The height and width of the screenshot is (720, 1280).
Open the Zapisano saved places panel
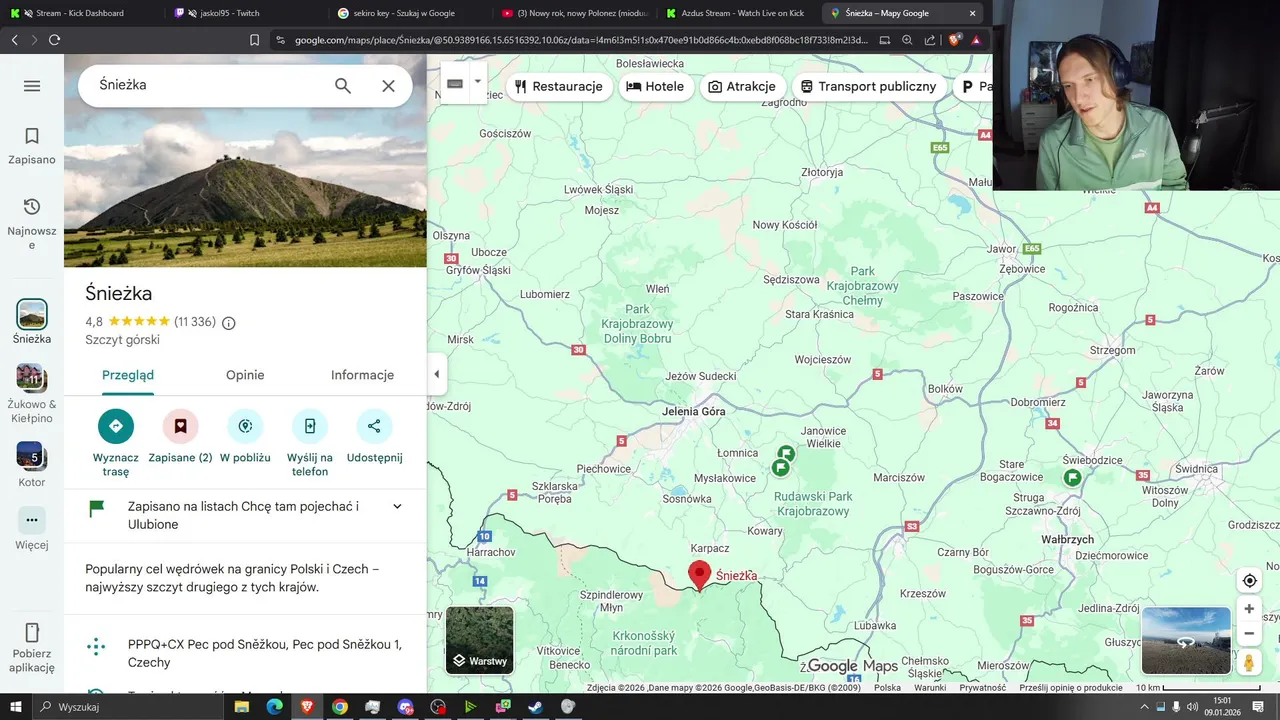pos(32,145)
